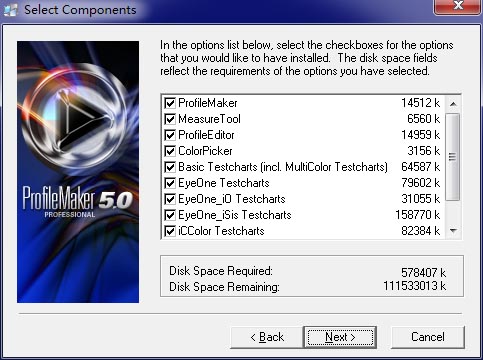This screenshot has height=360, width=483.
Task: Select the 'EyeOne Testcharts' label
Action: click(224, 183)
